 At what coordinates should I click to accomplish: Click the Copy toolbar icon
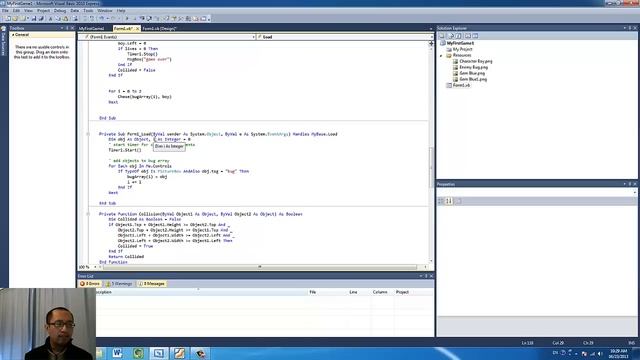(x=58, y=18)
